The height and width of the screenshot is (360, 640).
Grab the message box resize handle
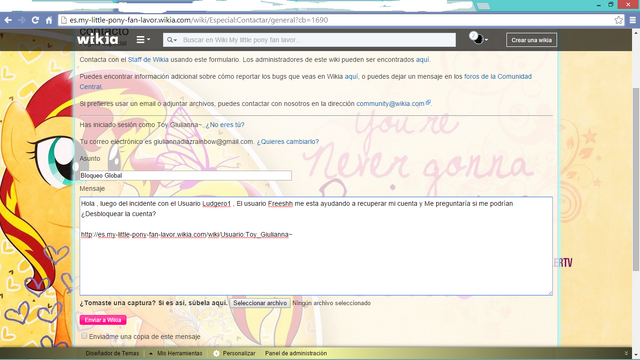click(x=550, y=292)
